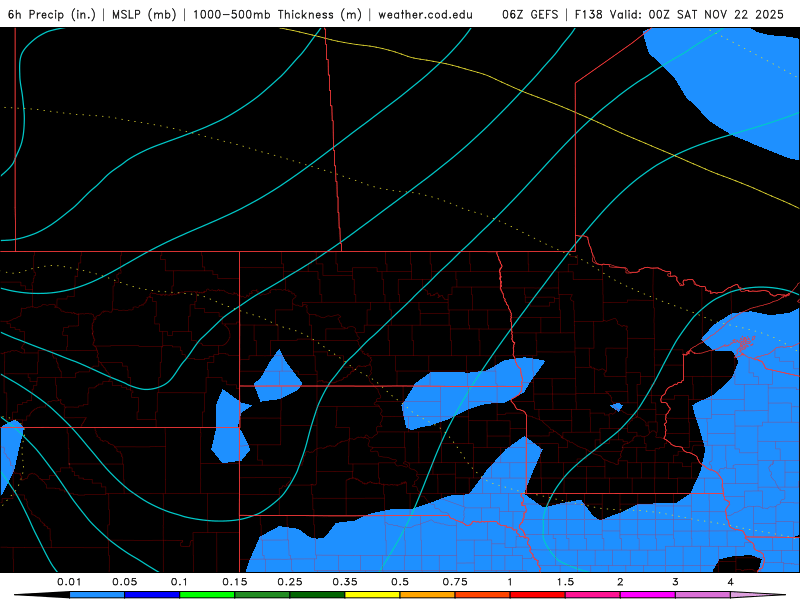Screen dimensions: 800x600
Task: Select the yellow 0.35–0.5 legend swatch
Action: (372, 595)
